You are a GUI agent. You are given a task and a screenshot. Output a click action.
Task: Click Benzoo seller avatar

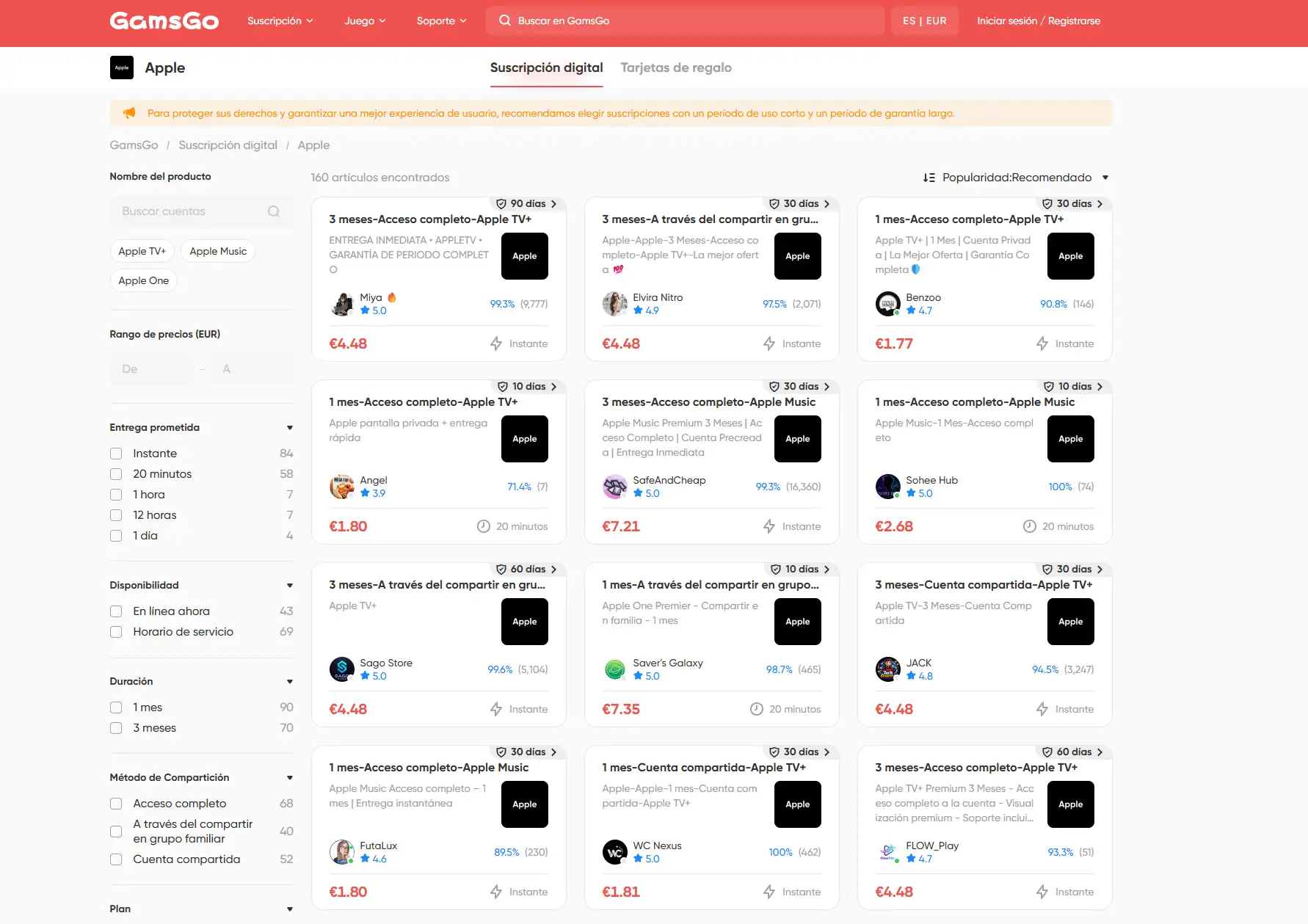point(888,304)
